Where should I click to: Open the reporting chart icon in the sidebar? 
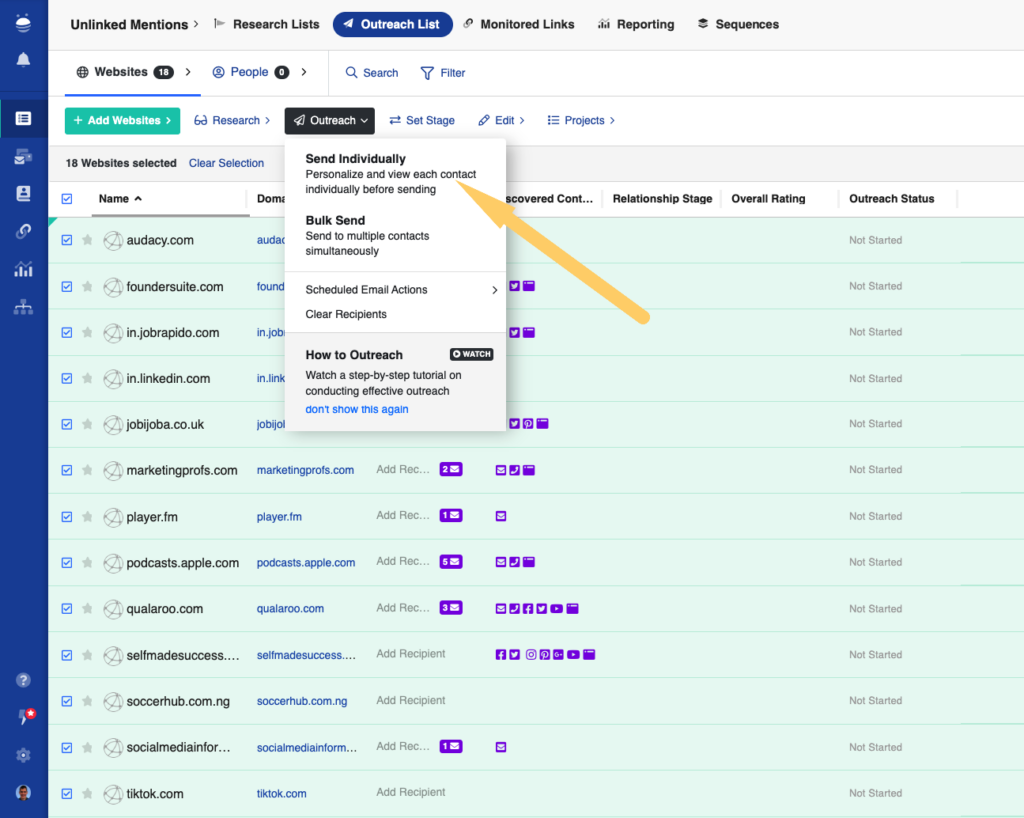(x=23, y=269)
